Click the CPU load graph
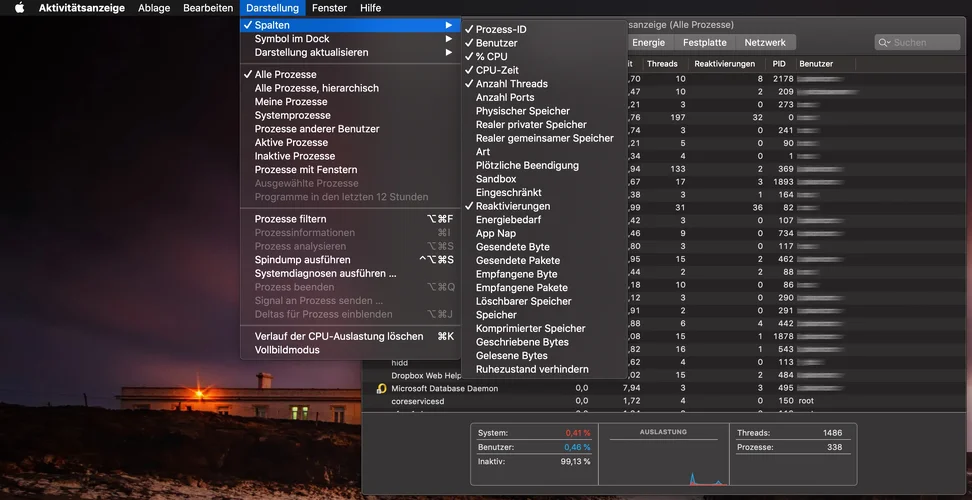Image resolution: width=972 pixels, height=500 pixels. 661,460
